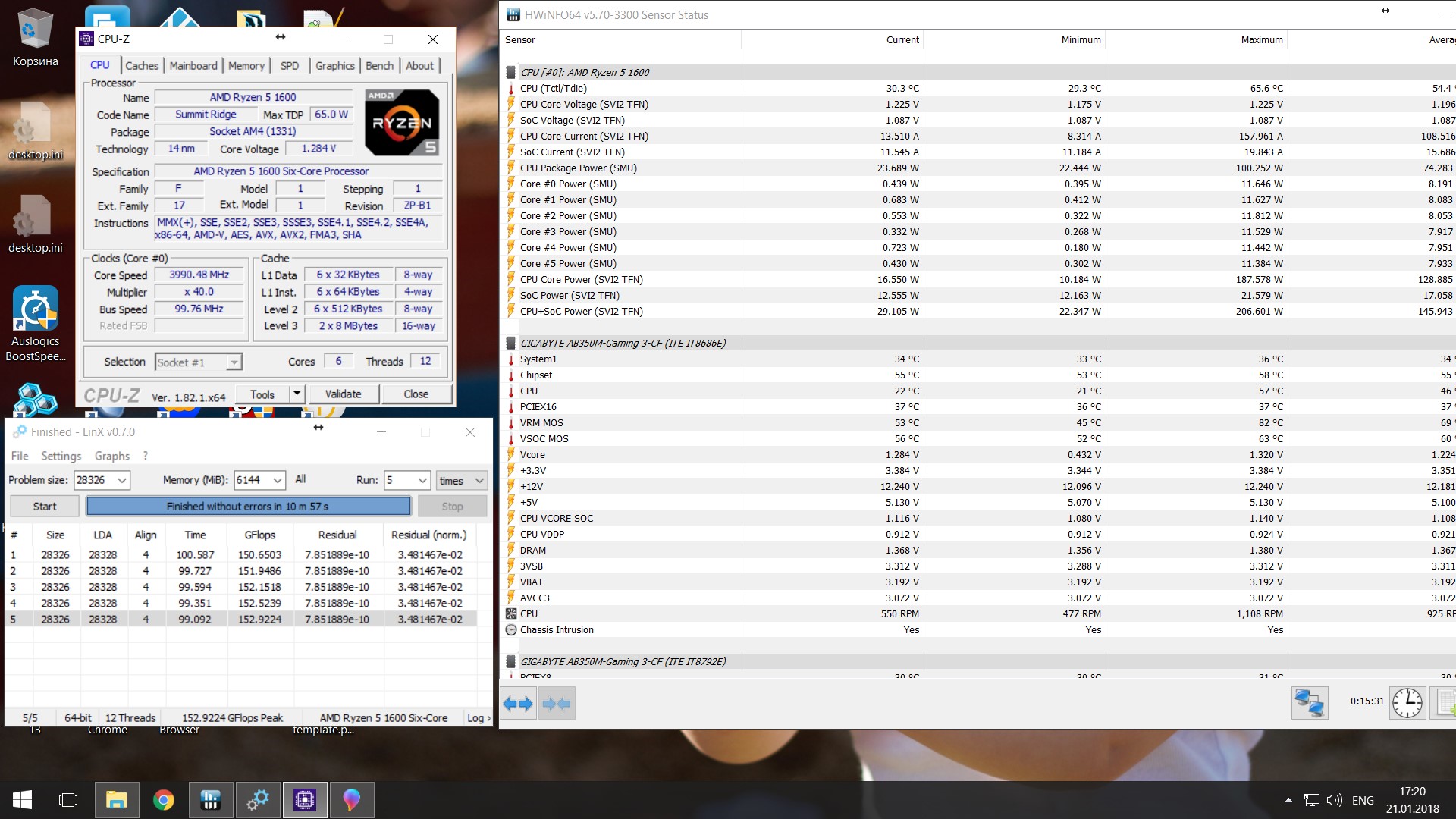1456x819 pixels.
Task: Open the Tools dropdown arrow in CPU-Z
Action: click(x=297, y=394)
